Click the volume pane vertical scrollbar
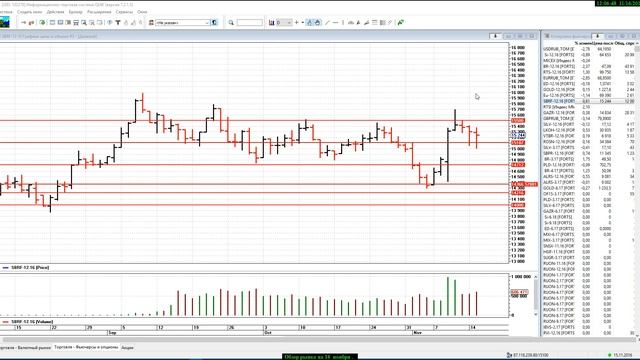640x360 pixels. 536,296
